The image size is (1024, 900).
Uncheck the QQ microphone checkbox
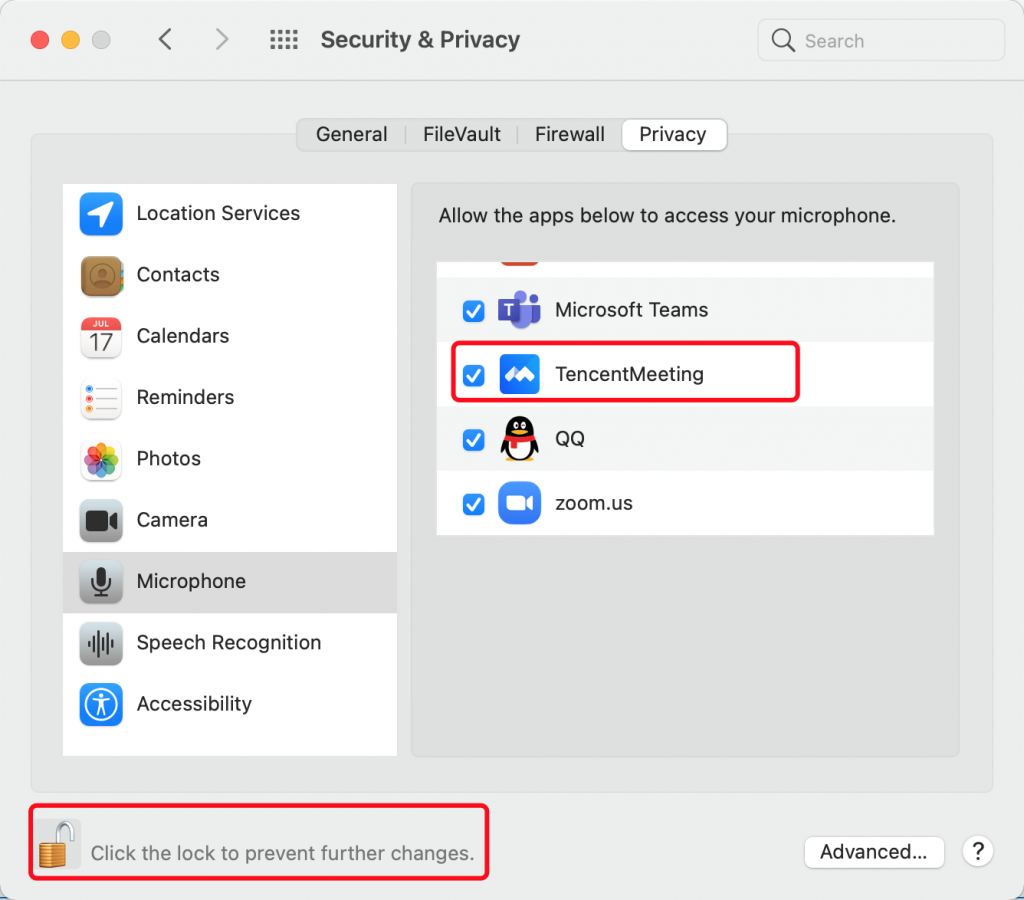[x=474, y=439]
